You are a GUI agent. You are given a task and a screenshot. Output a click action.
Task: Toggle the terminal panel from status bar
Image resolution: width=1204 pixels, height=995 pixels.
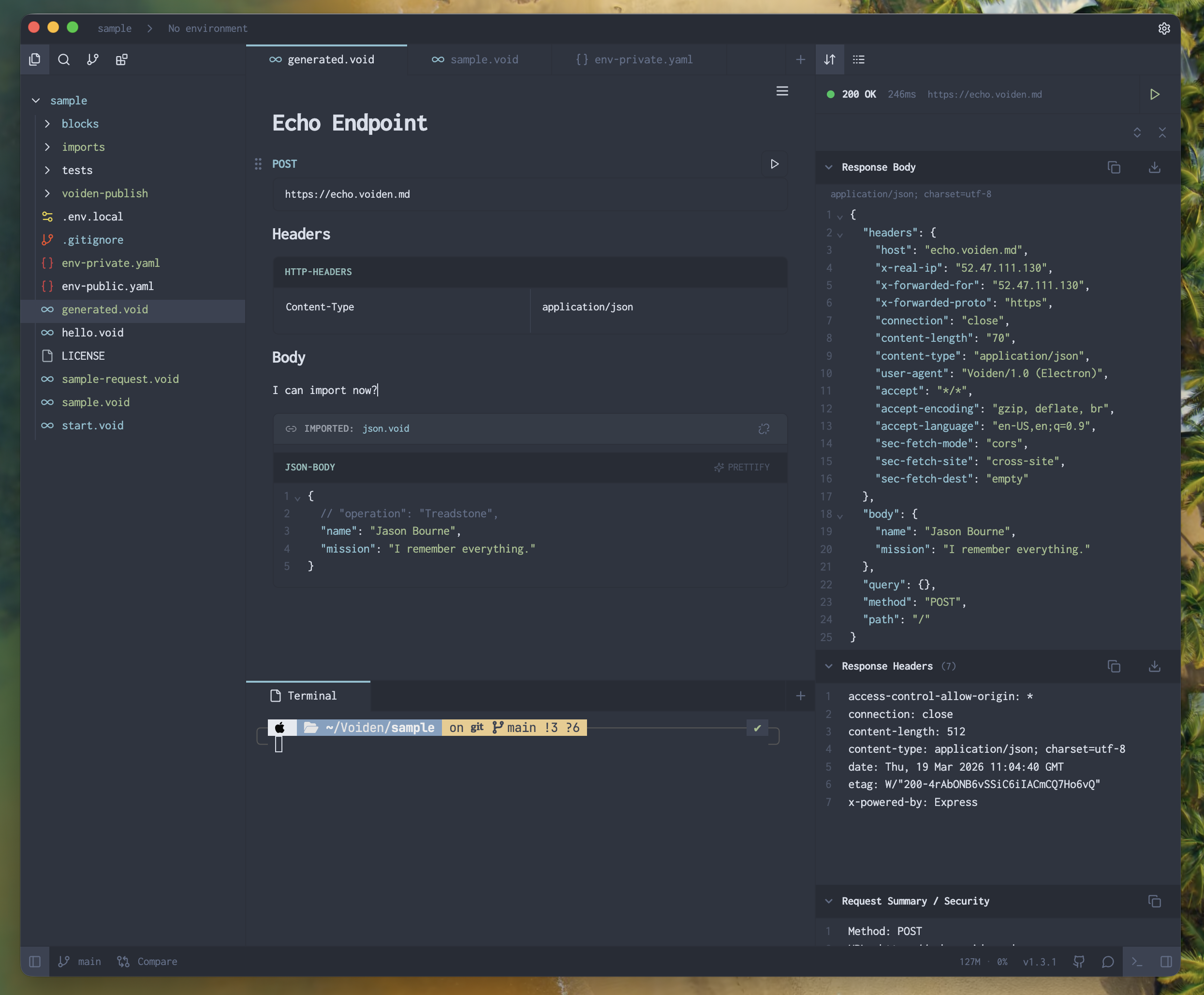click(x=1137, y=962)
